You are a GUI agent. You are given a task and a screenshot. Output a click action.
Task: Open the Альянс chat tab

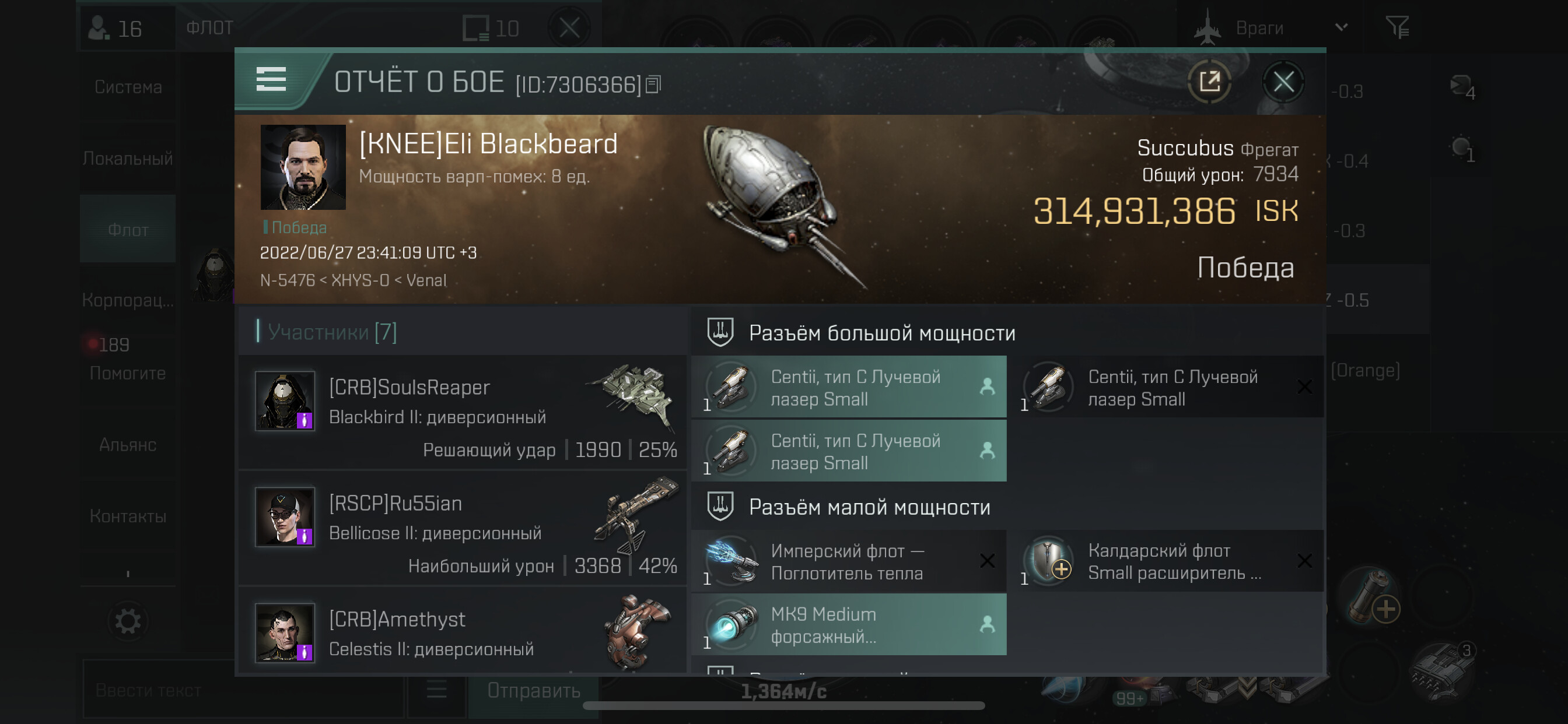coord(128,445)
